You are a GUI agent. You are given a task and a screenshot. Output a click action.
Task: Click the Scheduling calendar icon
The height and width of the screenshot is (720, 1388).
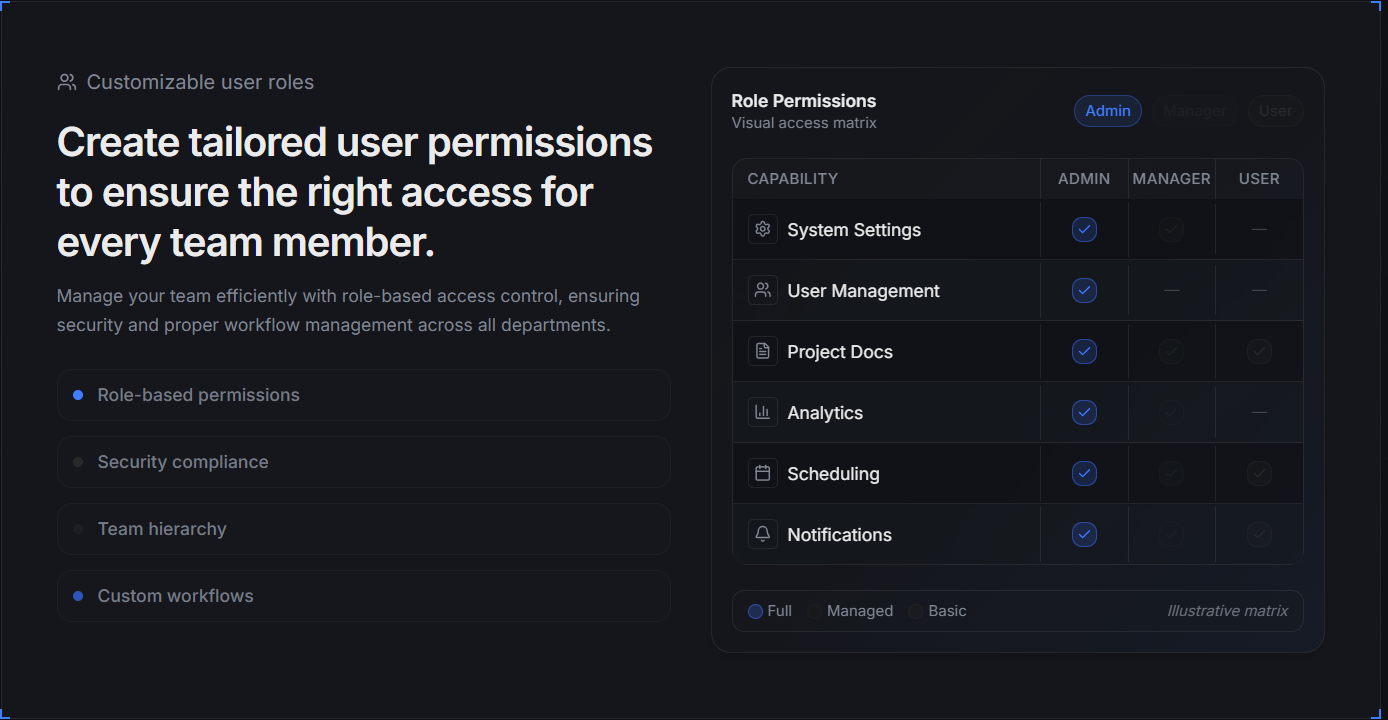[763, 473]
